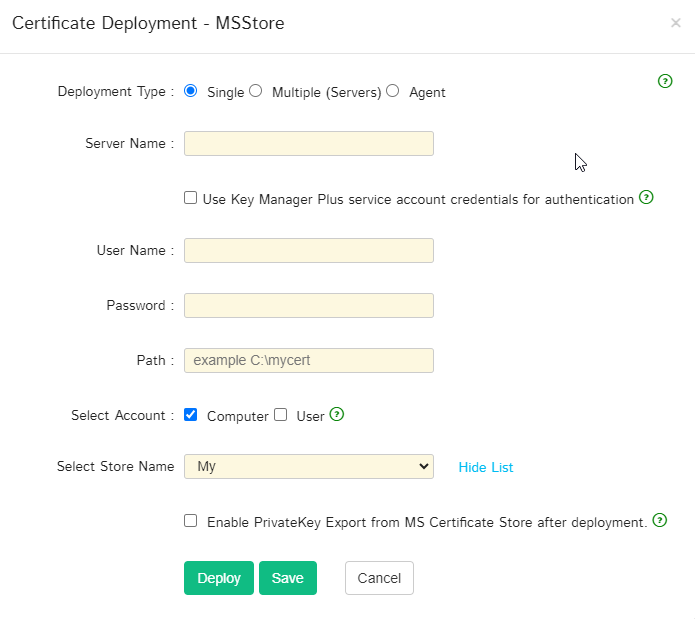Select the Single deployment type
Image resolution: width=695 pixels, height=619 pixels.
[x=191, y=91]
